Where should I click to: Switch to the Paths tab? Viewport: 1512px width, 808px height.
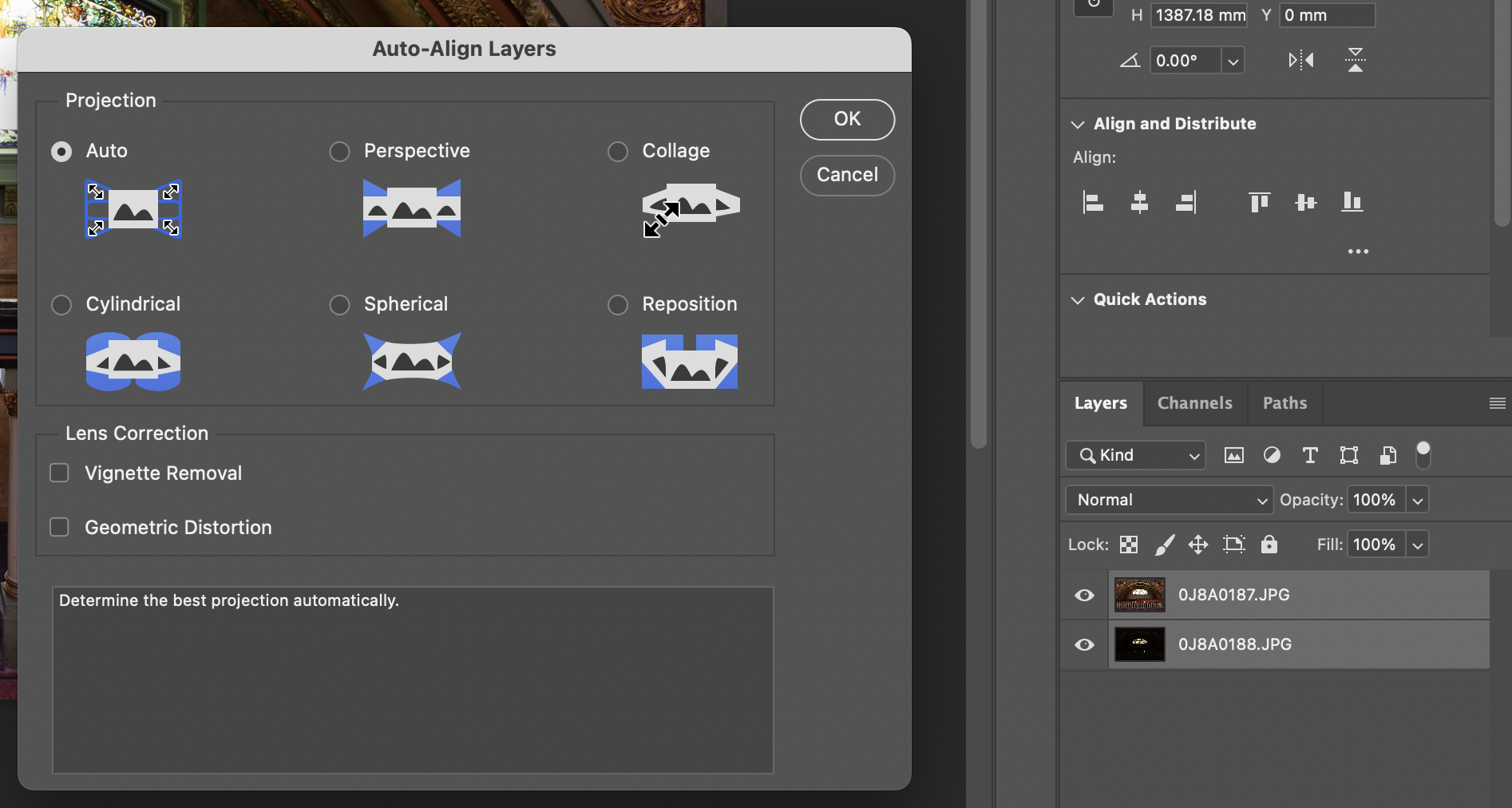(x=1284, y=403)
